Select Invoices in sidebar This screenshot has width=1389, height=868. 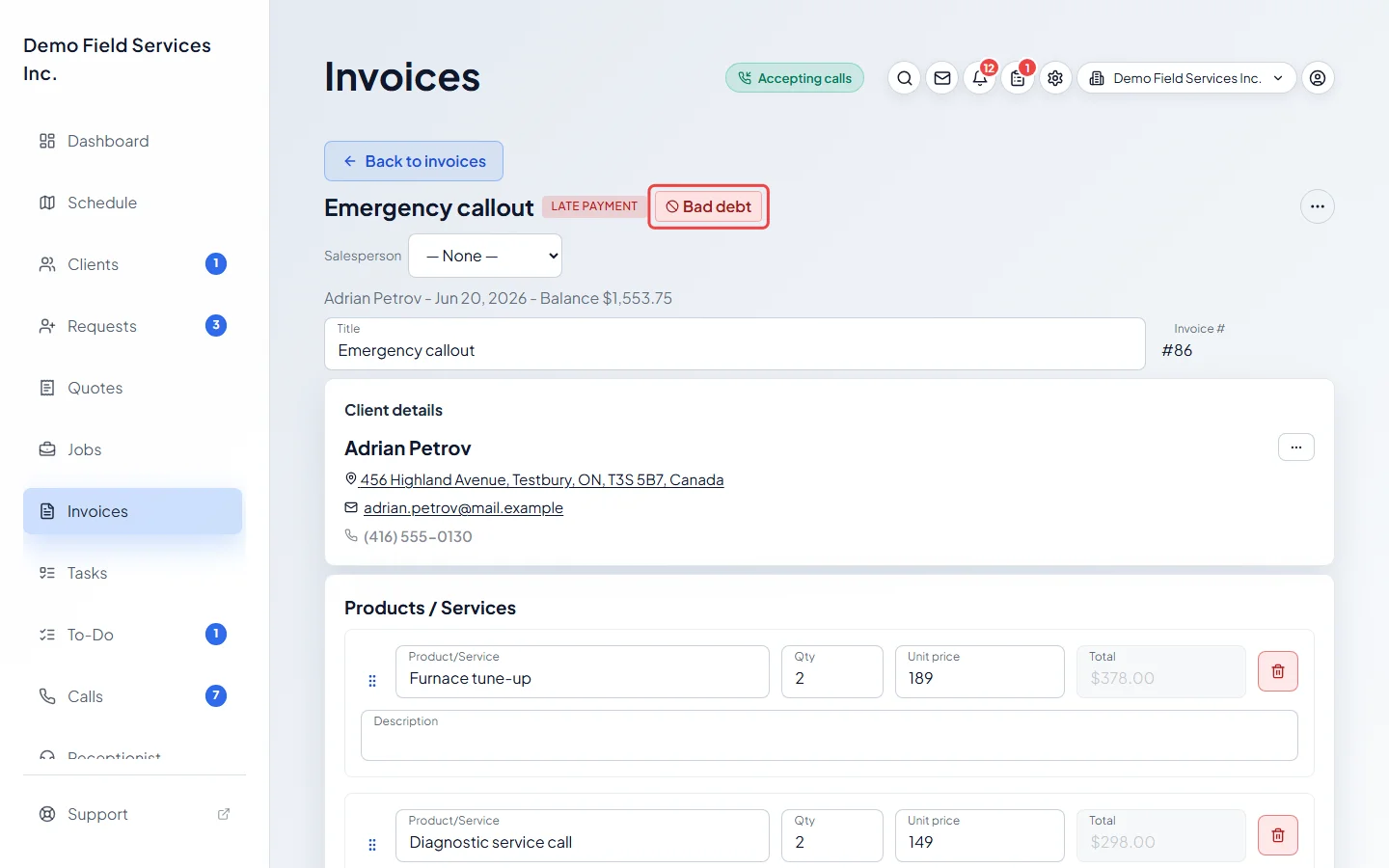click(x=133, y=511)
